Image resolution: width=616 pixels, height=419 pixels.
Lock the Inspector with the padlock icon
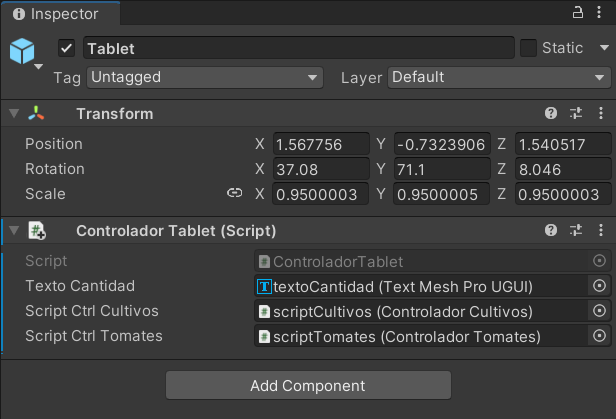(x=578, y=13)
